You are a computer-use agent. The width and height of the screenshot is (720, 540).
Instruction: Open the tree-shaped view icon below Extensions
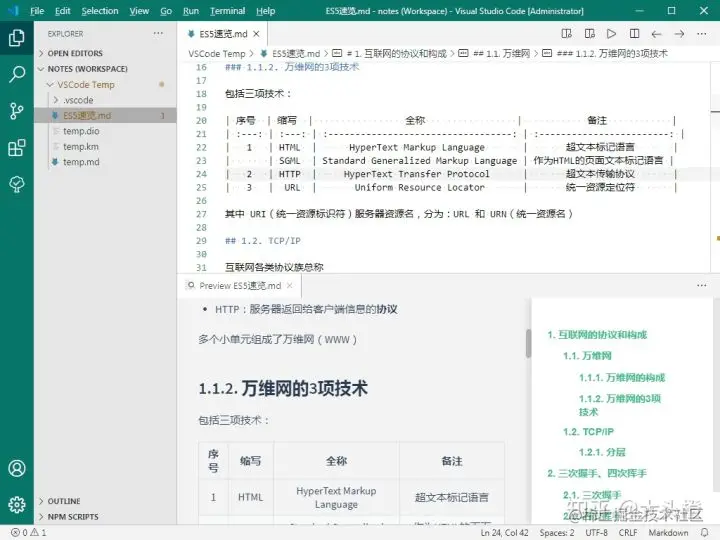[17, 184]
